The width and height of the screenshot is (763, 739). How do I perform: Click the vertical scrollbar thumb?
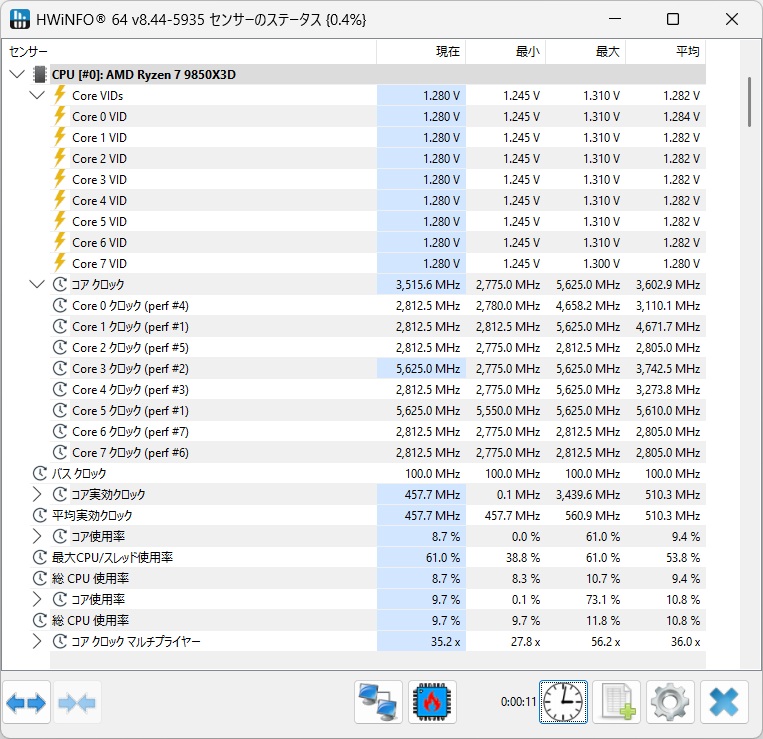click(749, 103)
